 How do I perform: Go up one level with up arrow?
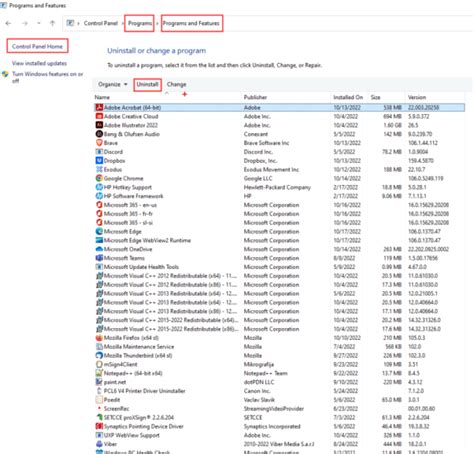coord(52,23)
